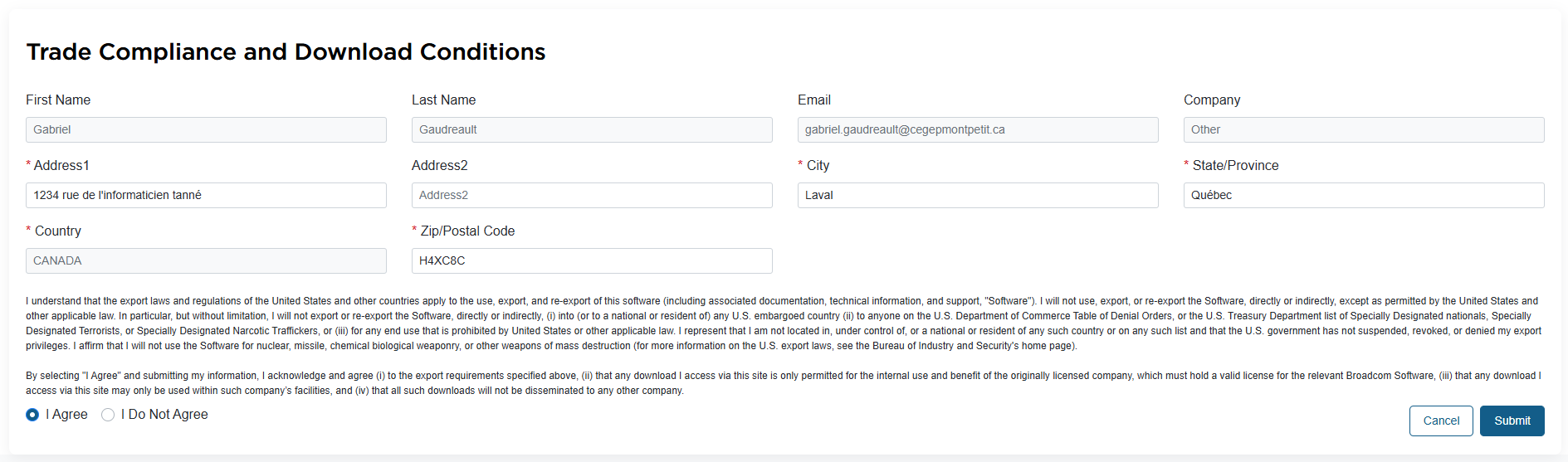Viewport: 1568px width, 462px height.
Task: Click the Zip/Postal Code field with H4XC8C
Action: point(592,260)
